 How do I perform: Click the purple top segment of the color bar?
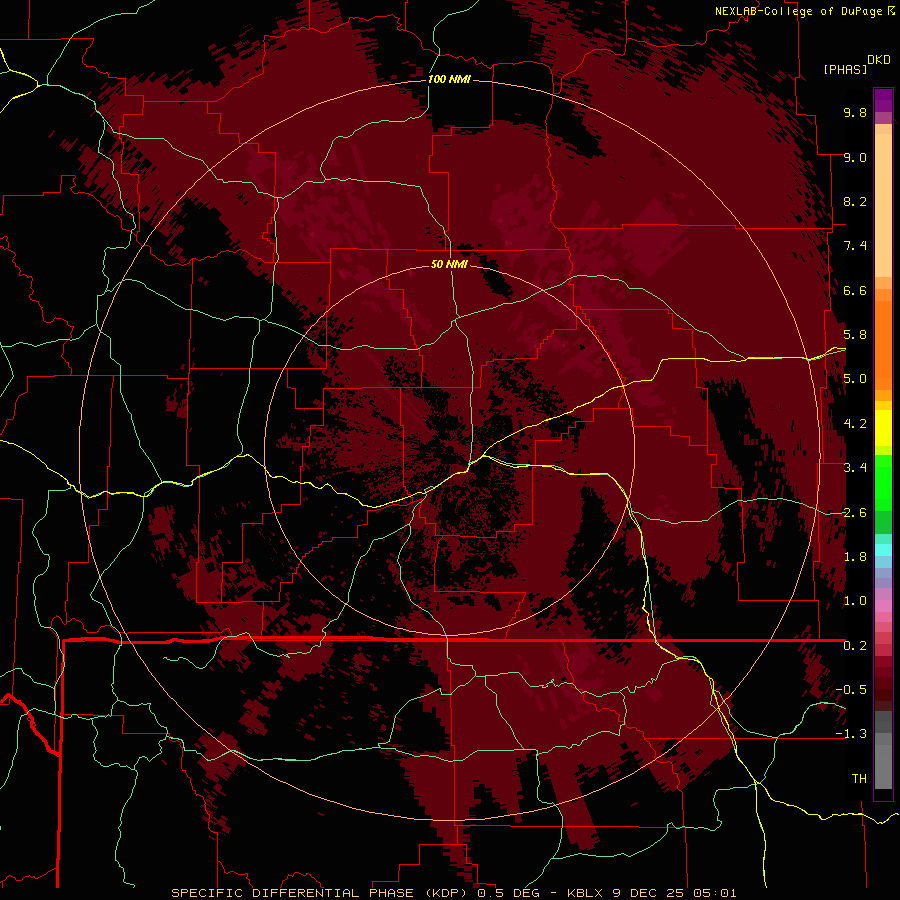tap(883, 101)
